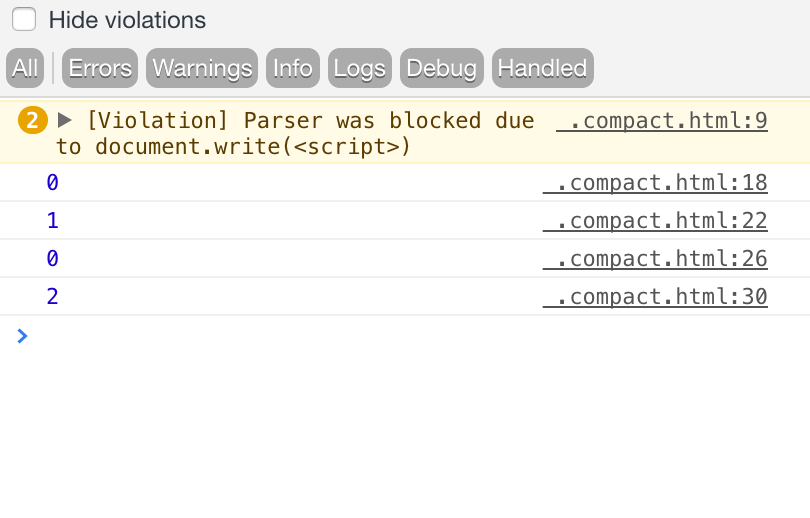
Task: Open source link .compact.html:26
Action: click(655, 259)
